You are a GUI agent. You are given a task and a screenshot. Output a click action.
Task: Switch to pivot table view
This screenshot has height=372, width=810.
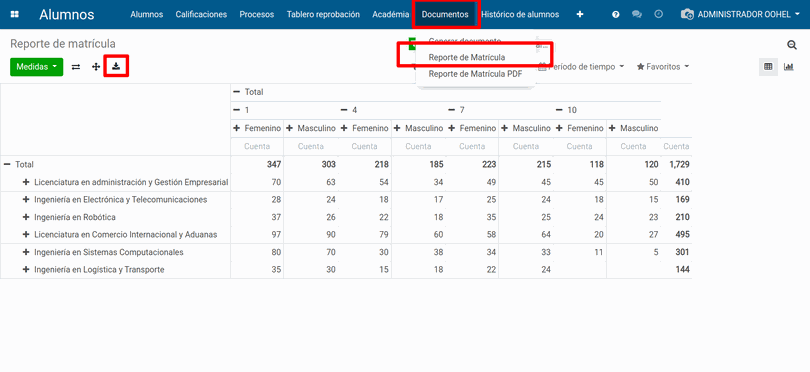point(768,67)
